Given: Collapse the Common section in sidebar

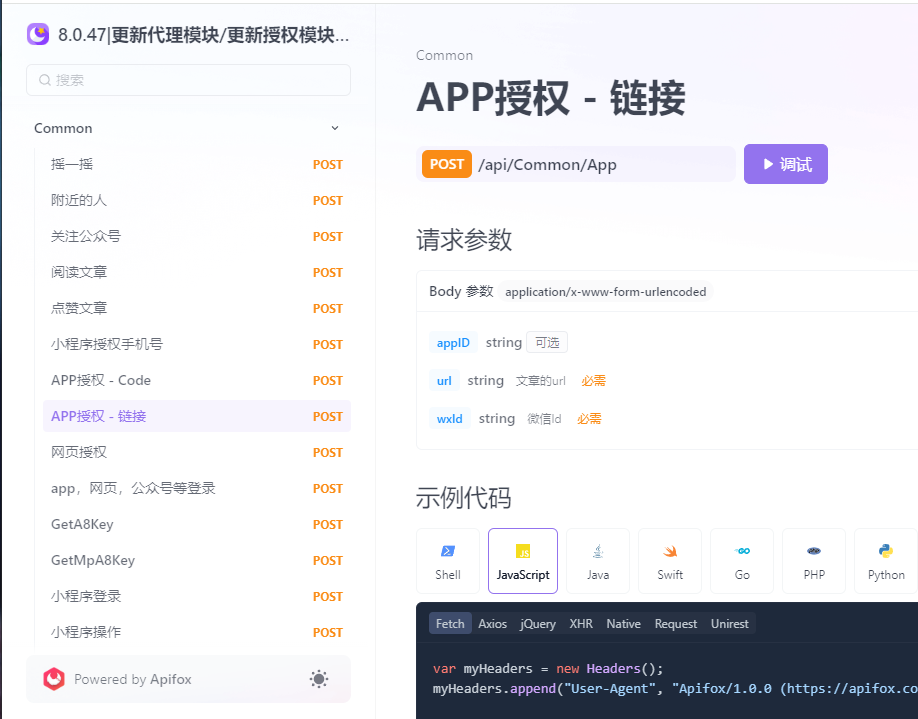Looking at the screenshot, I should (x=335, y=128).
